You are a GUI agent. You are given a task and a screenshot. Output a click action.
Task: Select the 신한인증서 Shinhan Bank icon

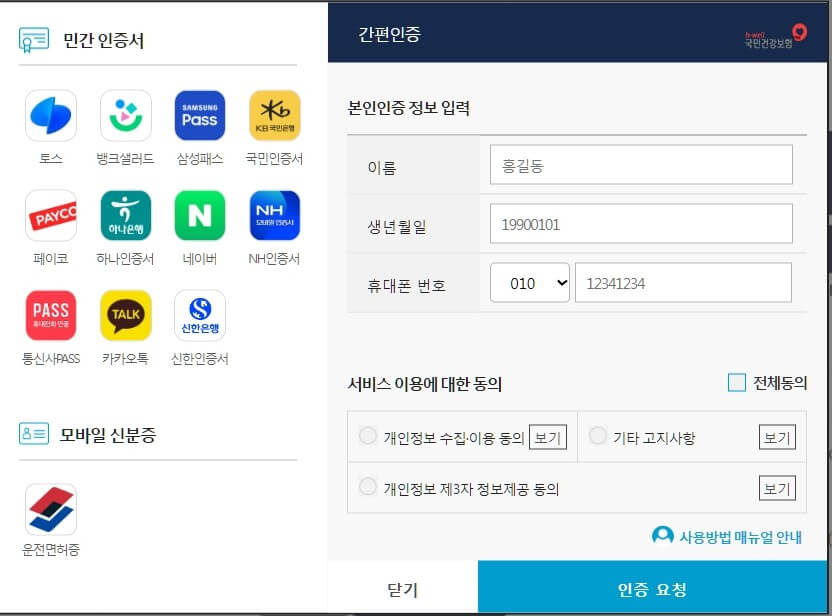click(200, 315)
